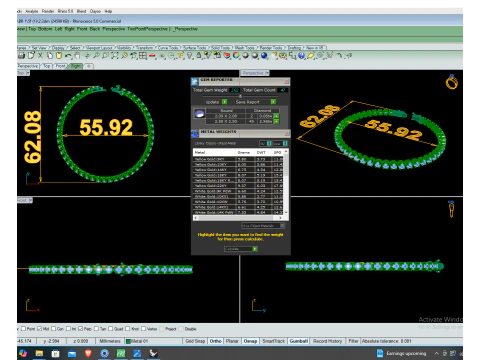Click the pendant icon in Right viewport
The image size is (480, 360).
point(451,209)
